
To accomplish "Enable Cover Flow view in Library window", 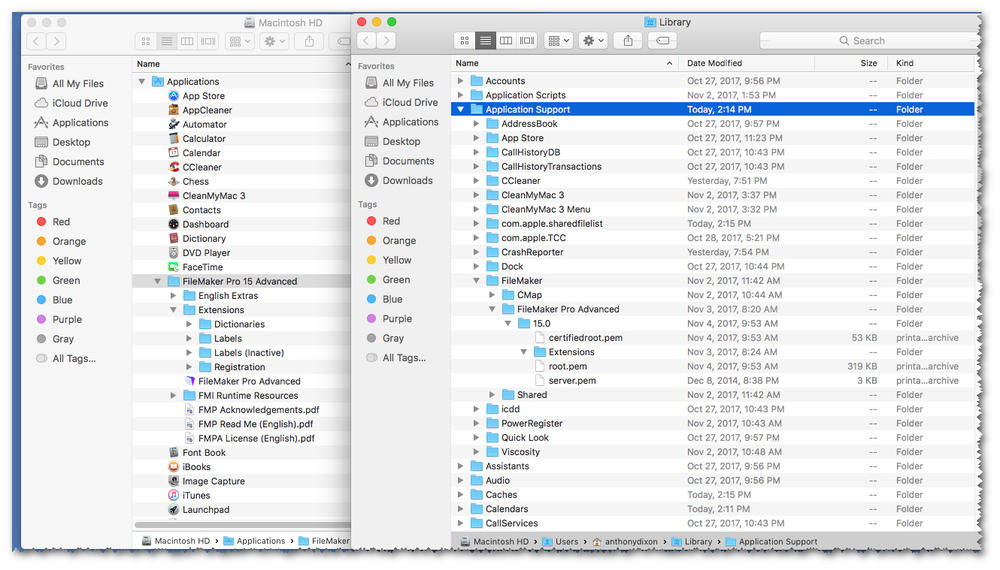I will pos(526,41).
